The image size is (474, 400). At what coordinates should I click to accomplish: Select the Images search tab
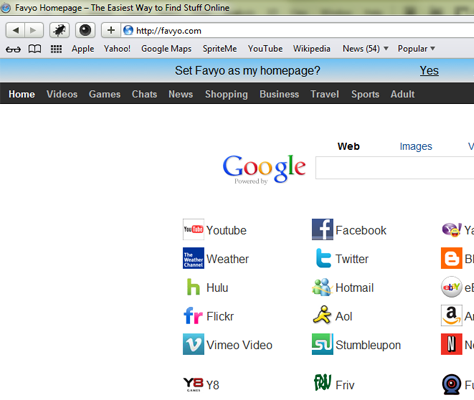coord(416,146)
